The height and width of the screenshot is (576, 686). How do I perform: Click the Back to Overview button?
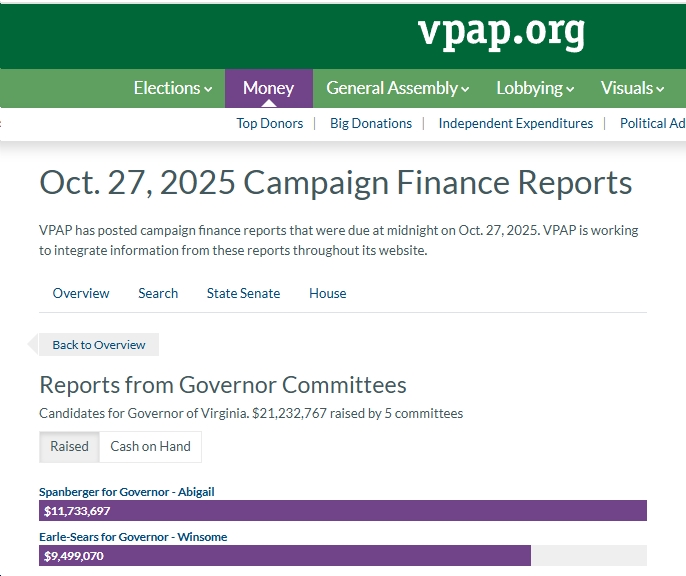(98, 345)
